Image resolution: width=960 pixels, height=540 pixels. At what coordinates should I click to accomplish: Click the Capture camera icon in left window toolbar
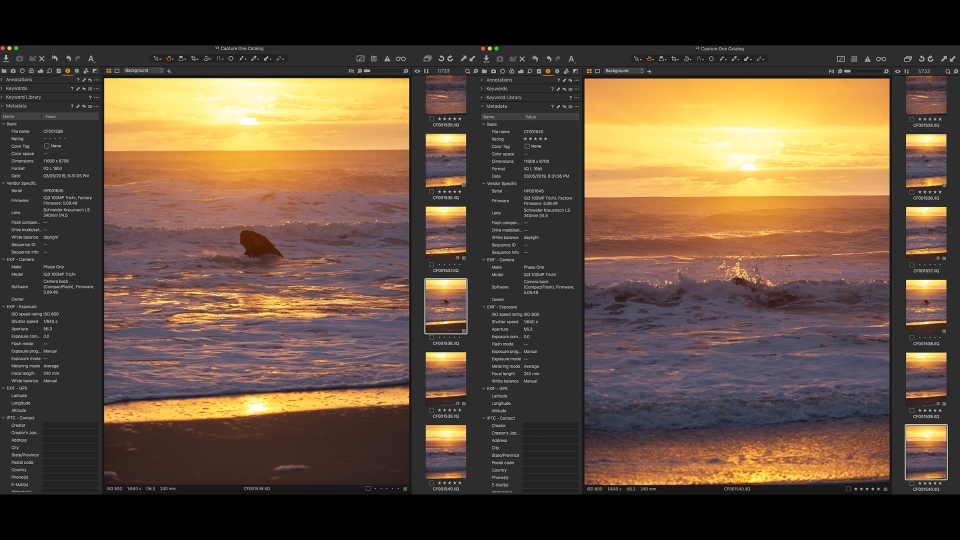coord(19,59)
